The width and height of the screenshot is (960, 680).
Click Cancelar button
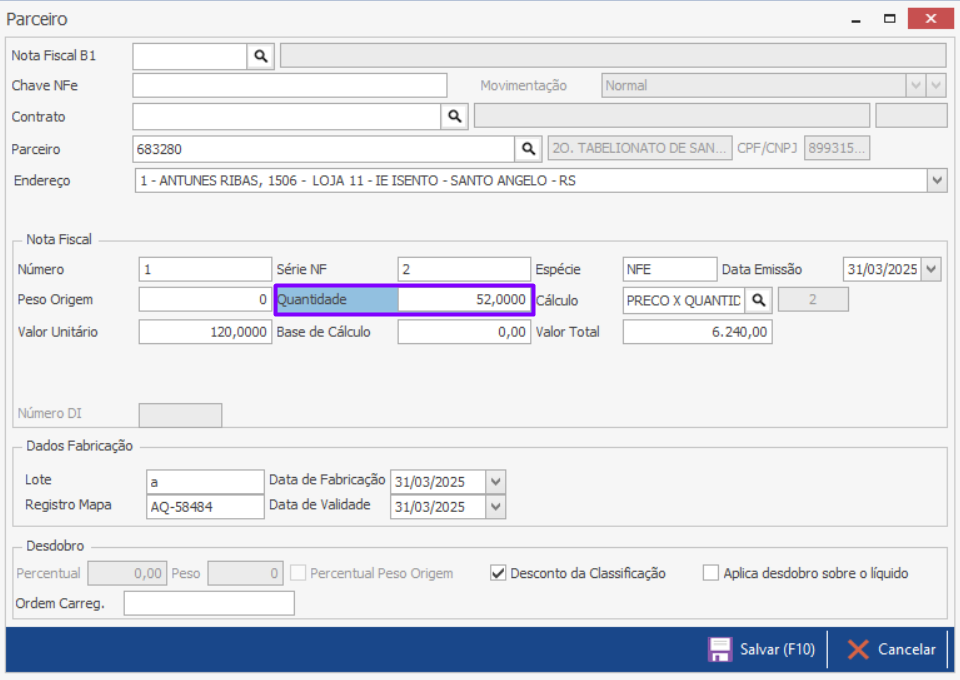(x=891, y=649)
